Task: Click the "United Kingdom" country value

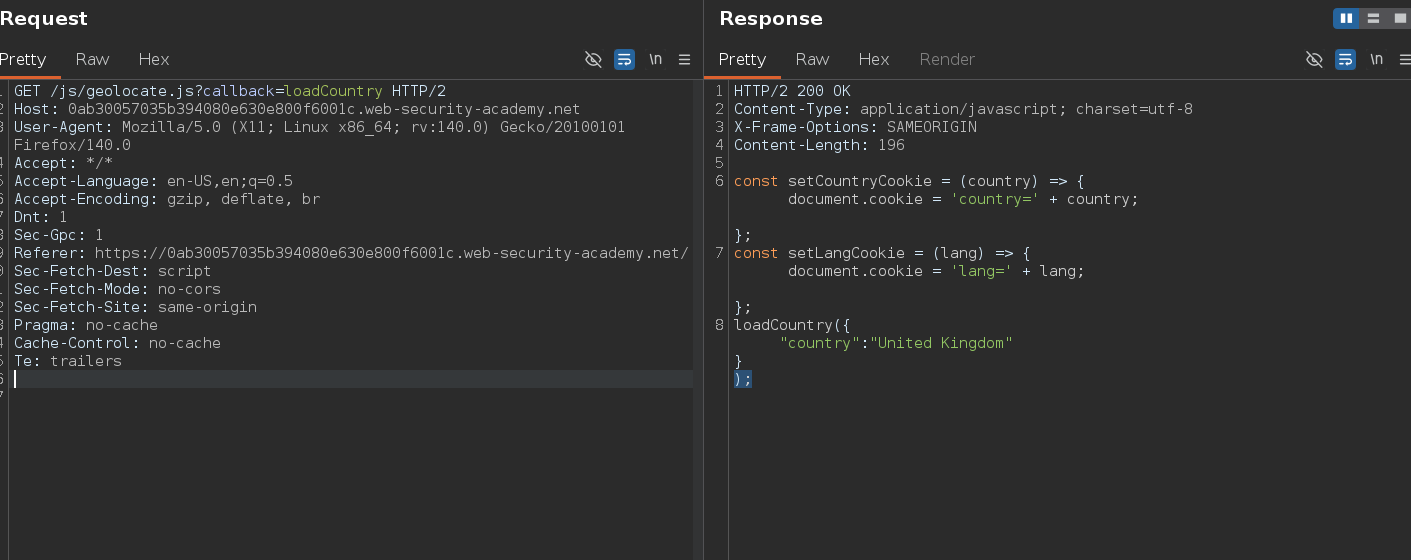Action: [942, 343]
